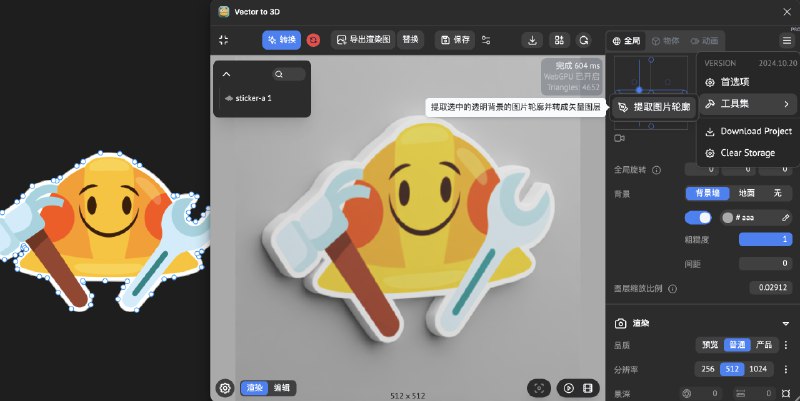
Task: Click 提取图片轮廓 extract outline submenu item
Action: (x=654, y=107)
